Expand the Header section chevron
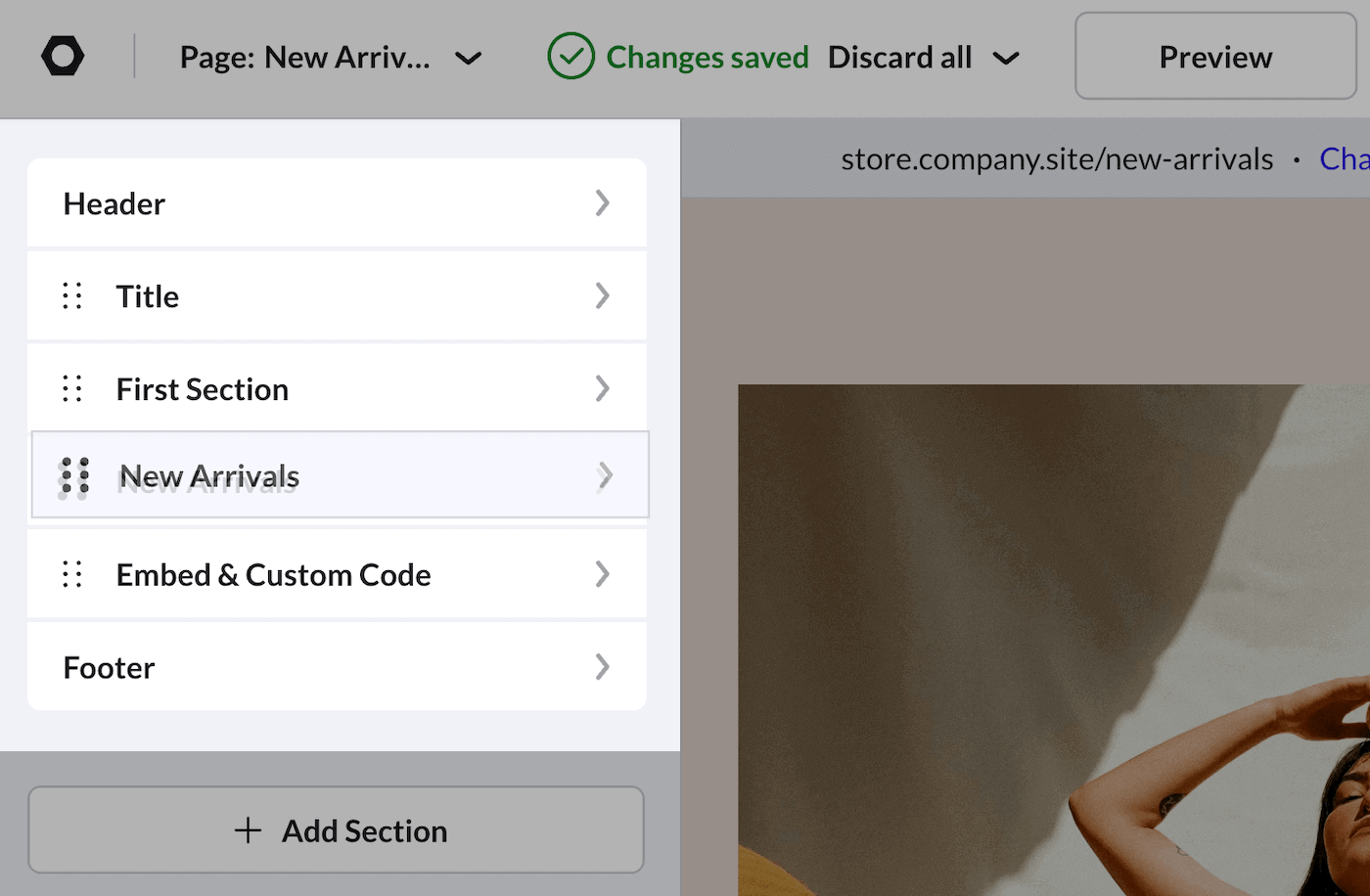 [x=603, y=202]
